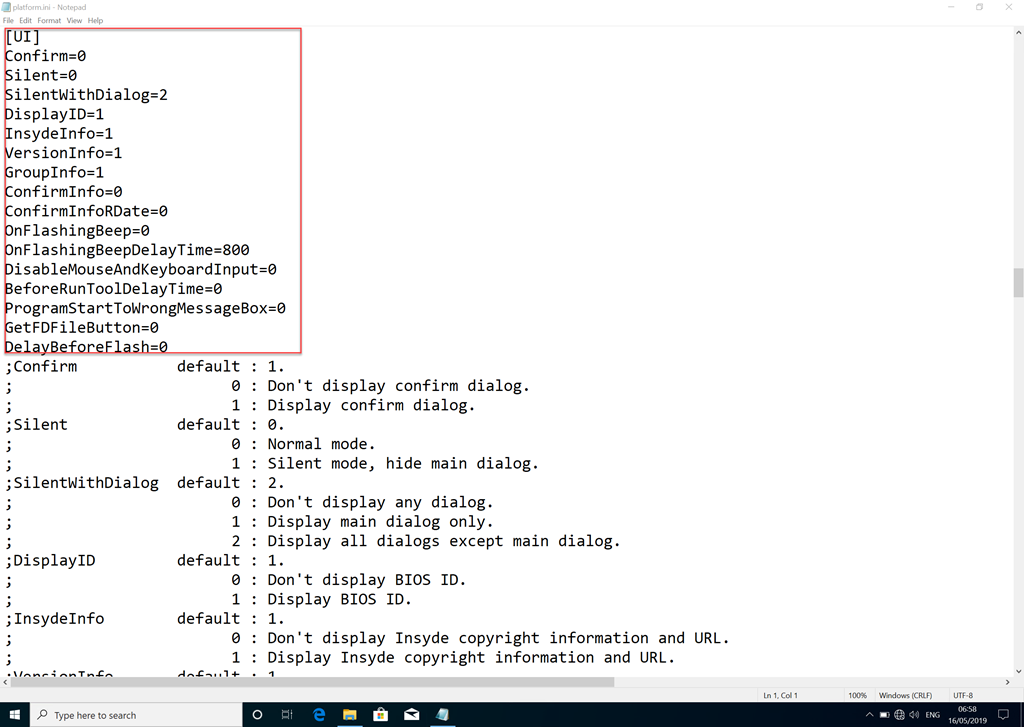Open the Microsoft Store
Image resolution: width=1024 pixels, height=727 pixels.
click(x=380, y=715)
